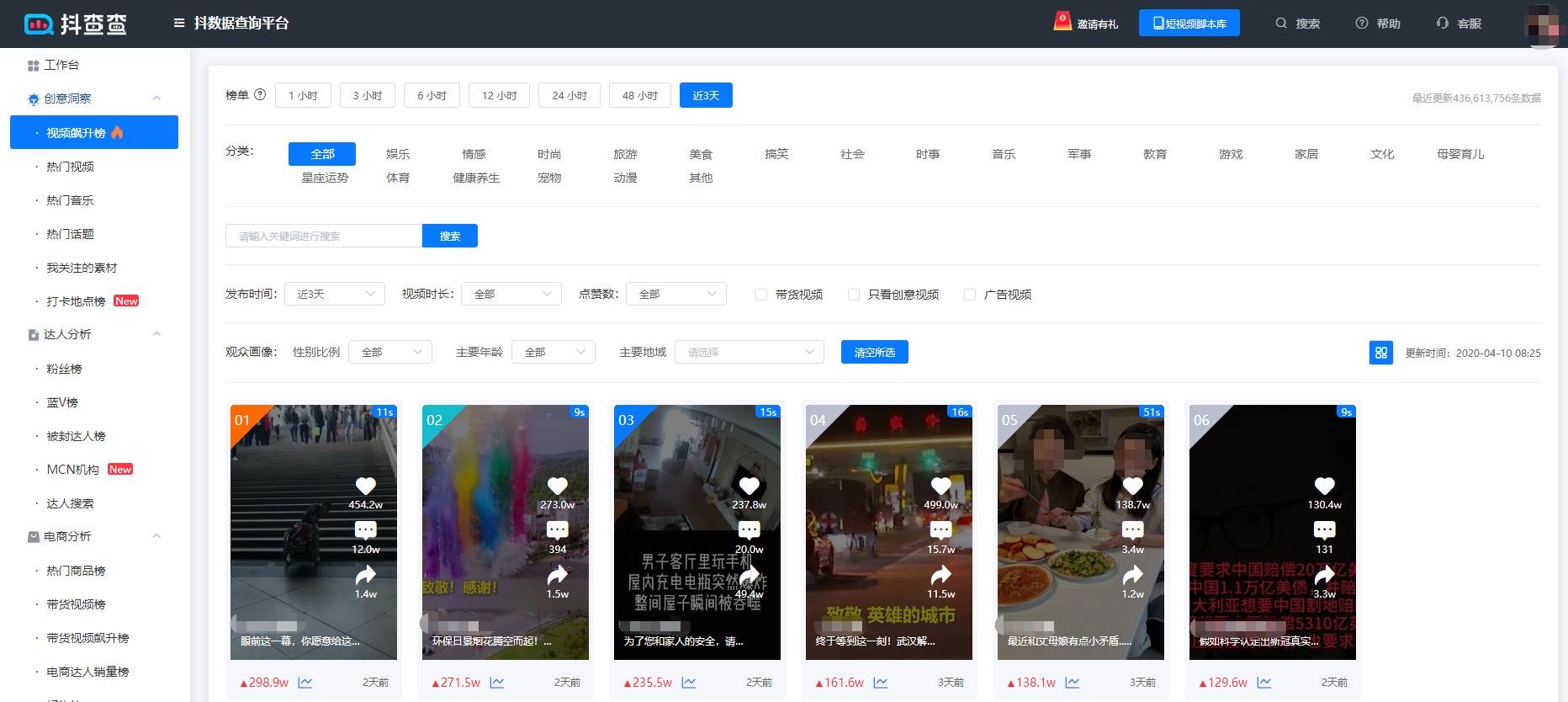
Task: Click the 清空所选 button
Action: [875, 352]
